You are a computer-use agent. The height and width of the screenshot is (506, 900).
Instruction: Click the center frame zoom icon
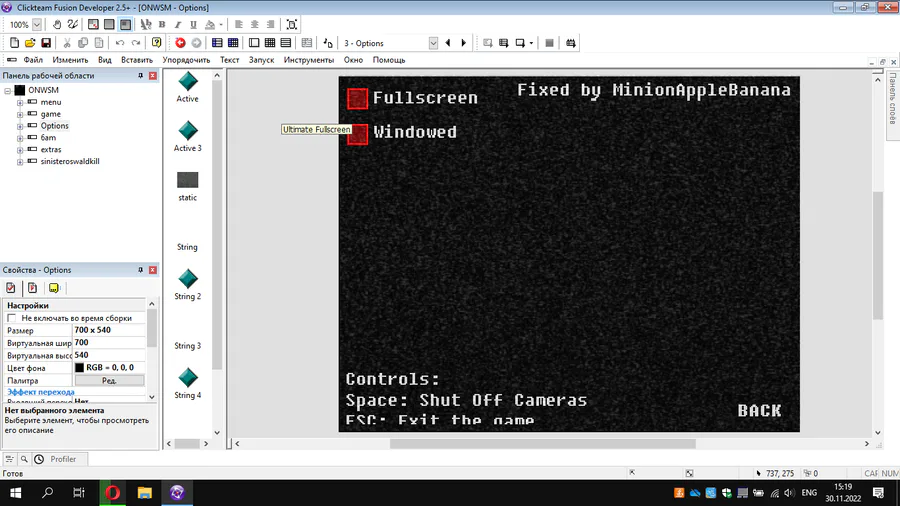(x=292, y=25)
